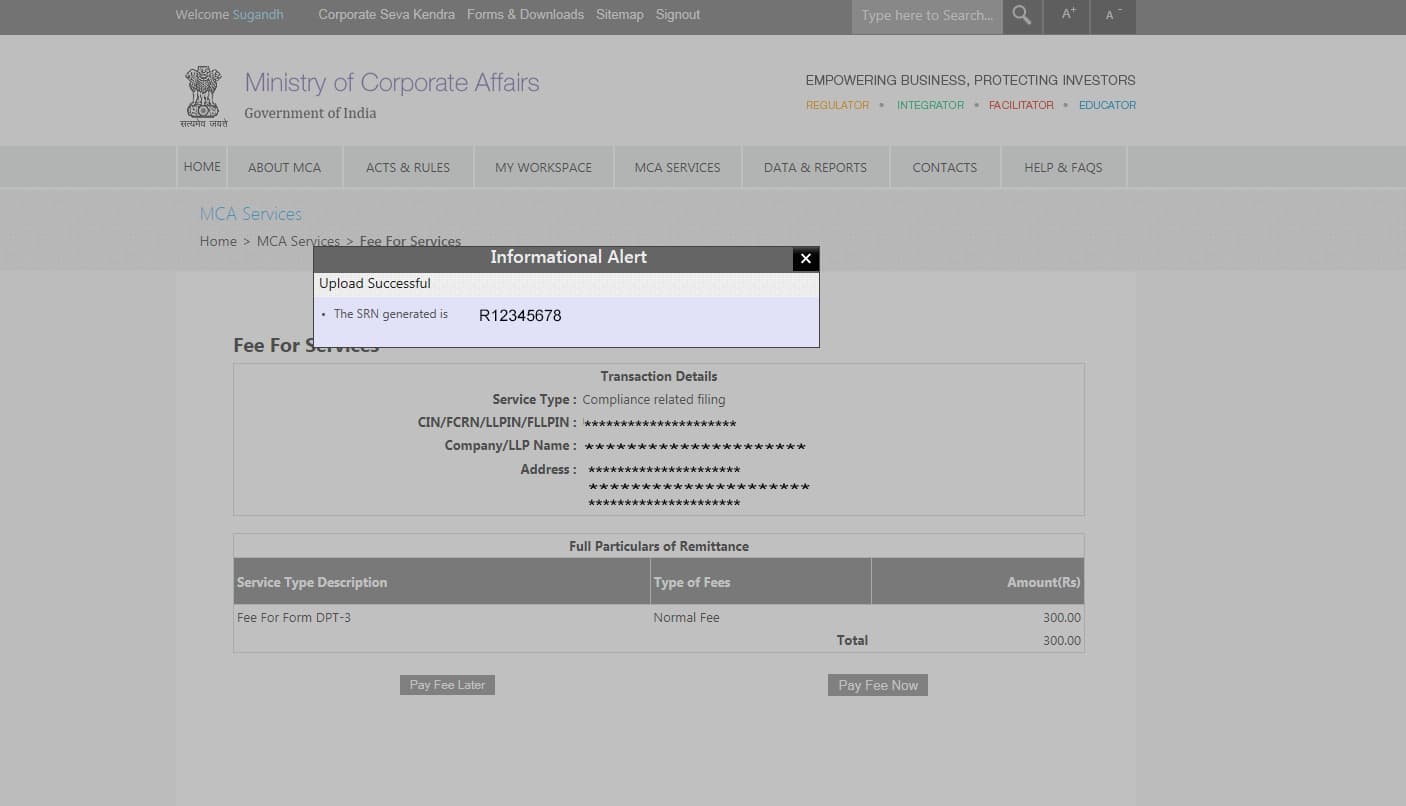Click the Upload Successful message text
The width and height of the screenshot is (1406, 806).
click(375, 284)
